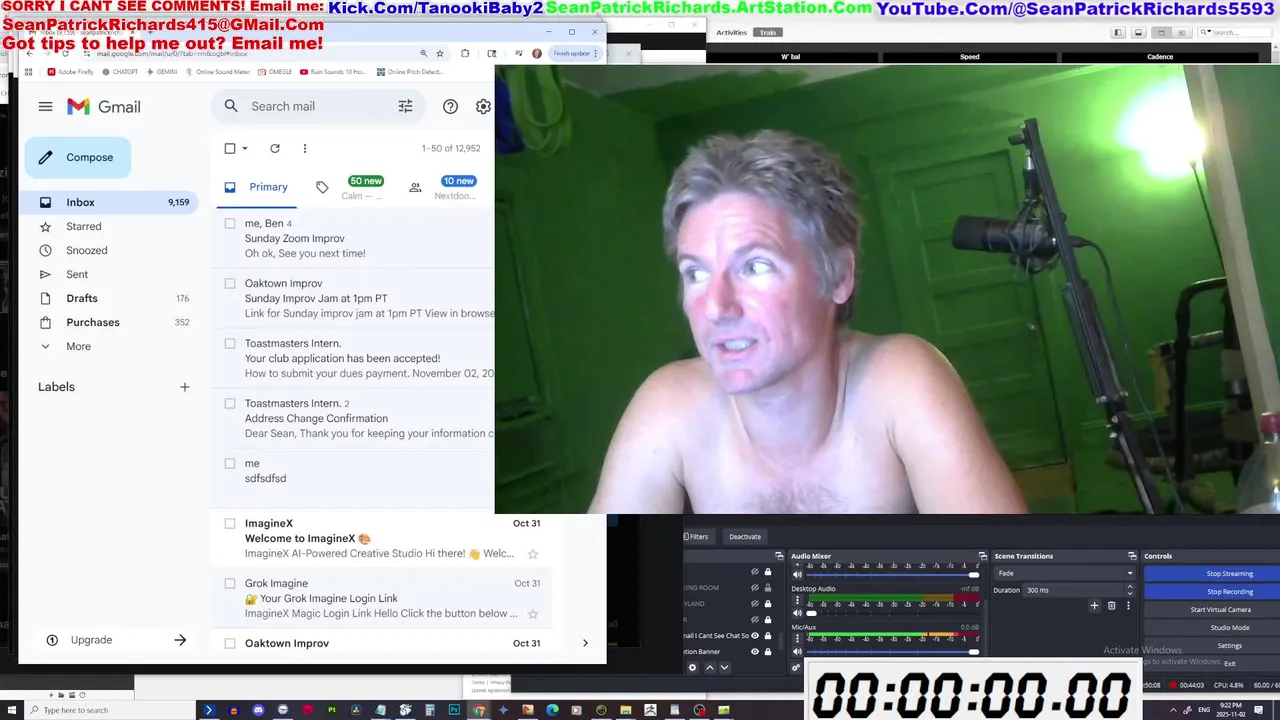Open Chrome extensions puzzle icon
The width and height of the screenshot is (1280, 720).
pyautogui.click(x=465, y=53)
